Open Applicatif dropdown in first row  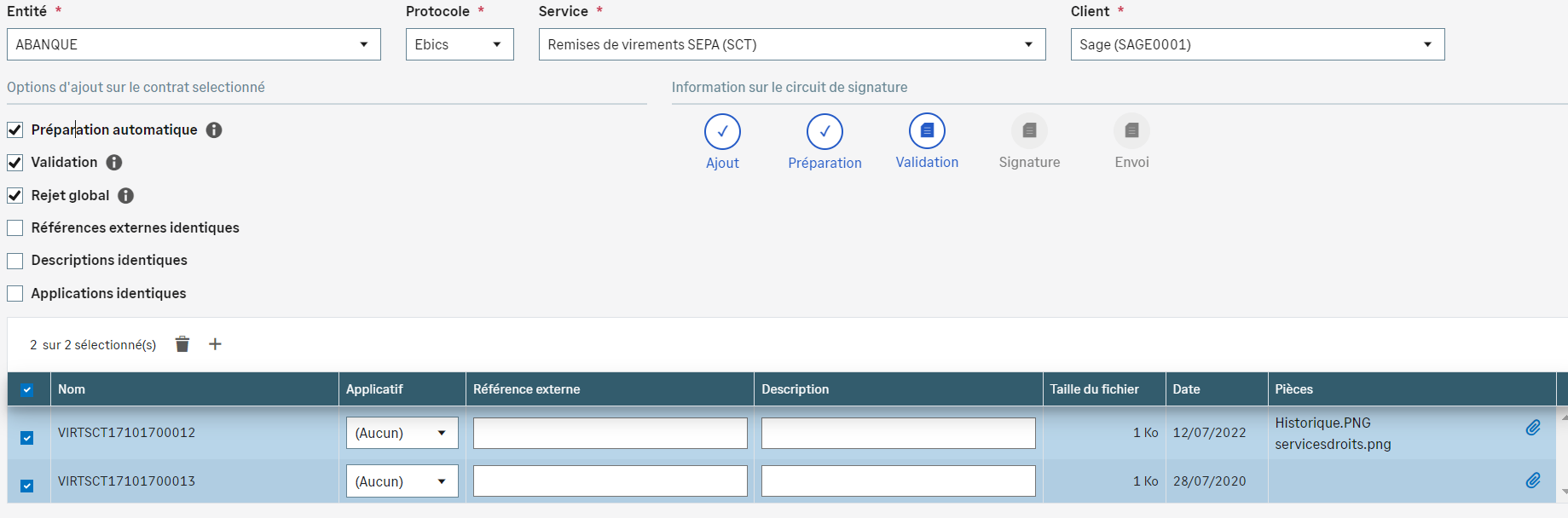[x=402, y=433]
